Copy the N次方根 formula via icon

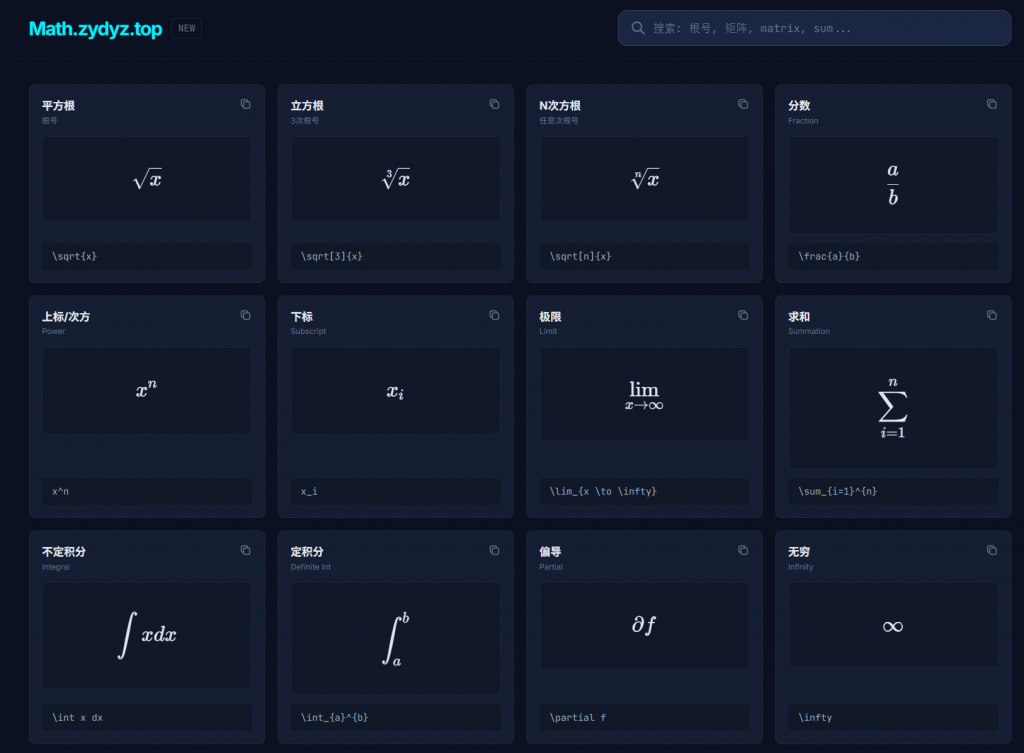(x=743, y=104)
